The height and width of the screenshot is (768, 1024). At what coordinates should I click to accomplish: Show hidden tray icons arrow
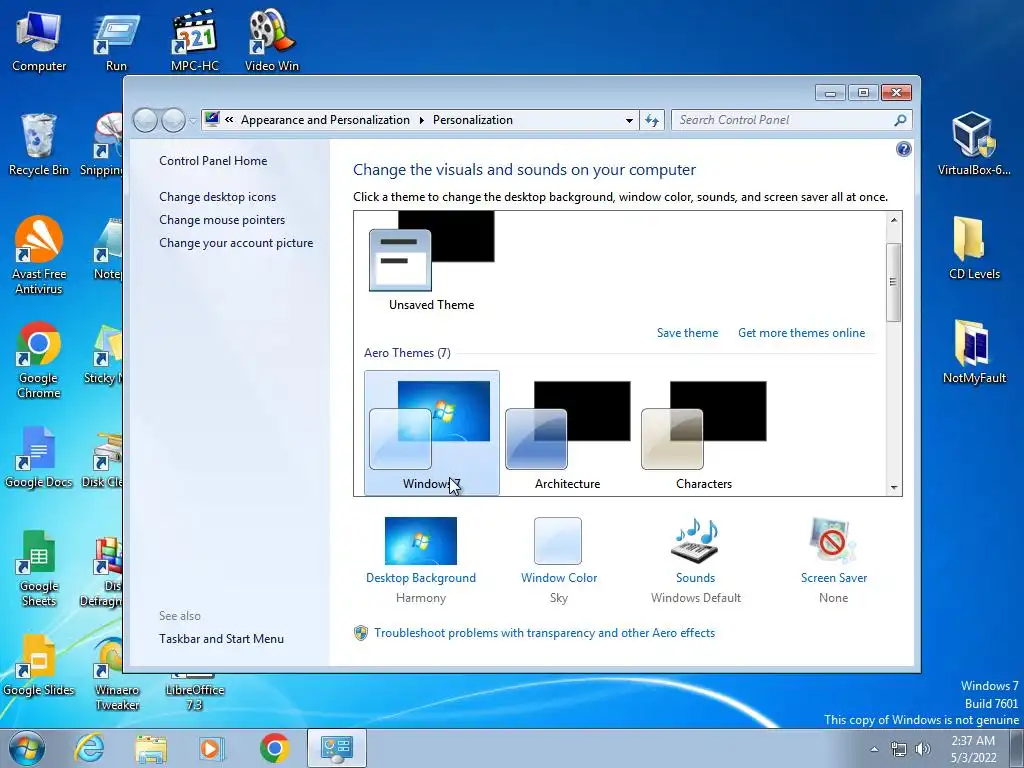(874, 749)
